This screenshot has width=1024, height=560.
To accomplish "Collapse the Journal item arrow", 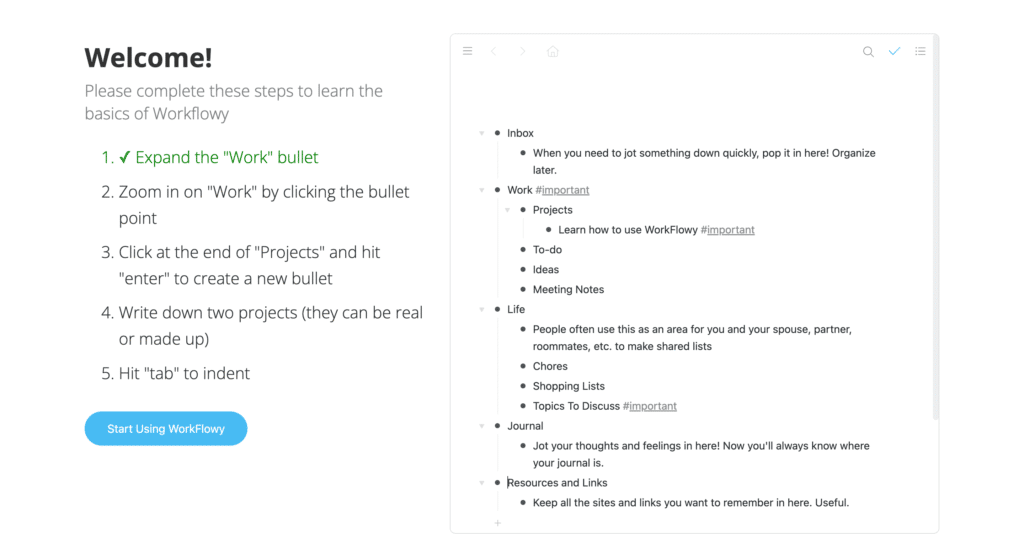I will pos(481,426).
